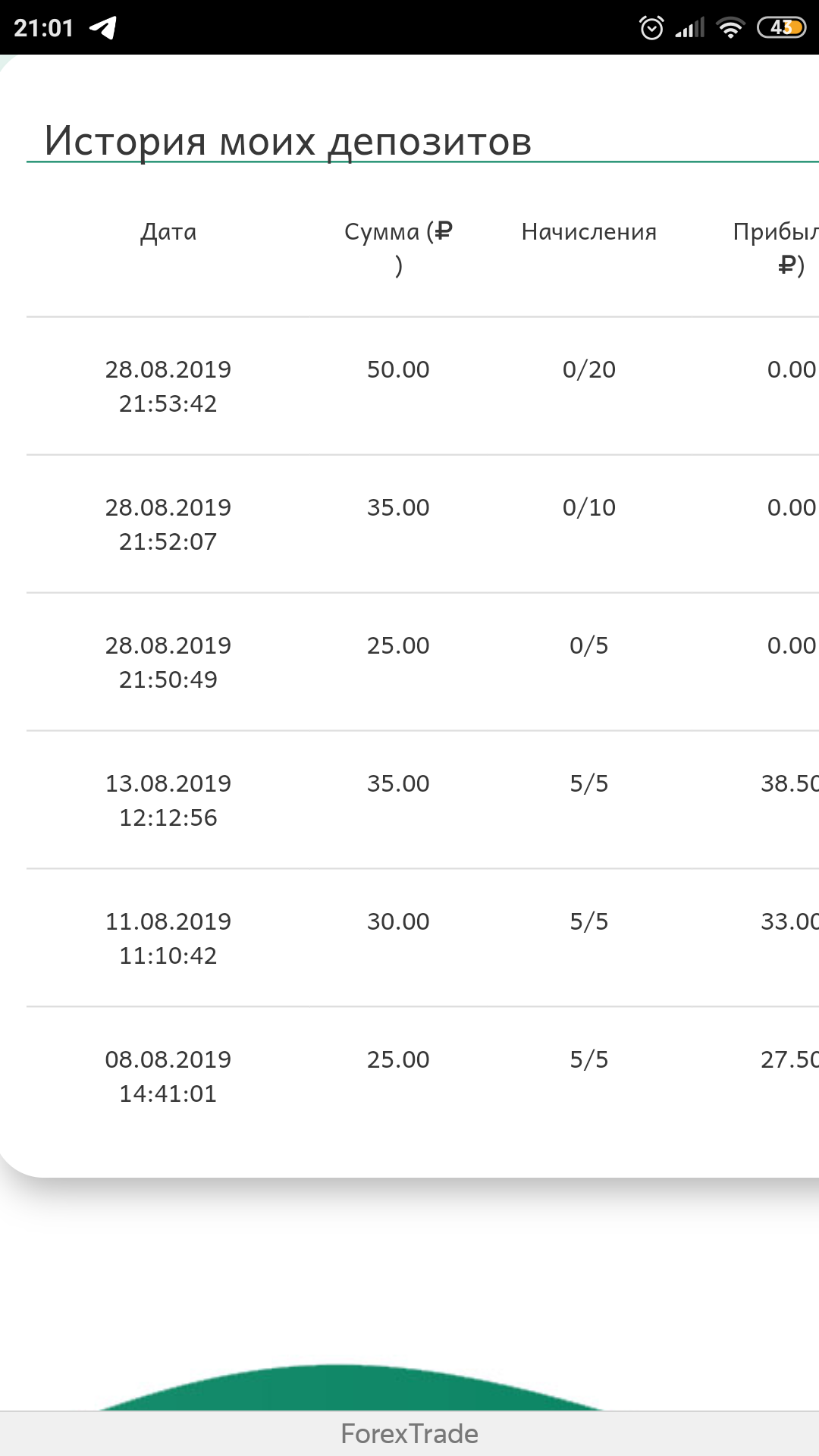Tap the Wi-Fi status icon
Image resolution: width=819 pixels, height=1456 pixels.
[731, 29]
